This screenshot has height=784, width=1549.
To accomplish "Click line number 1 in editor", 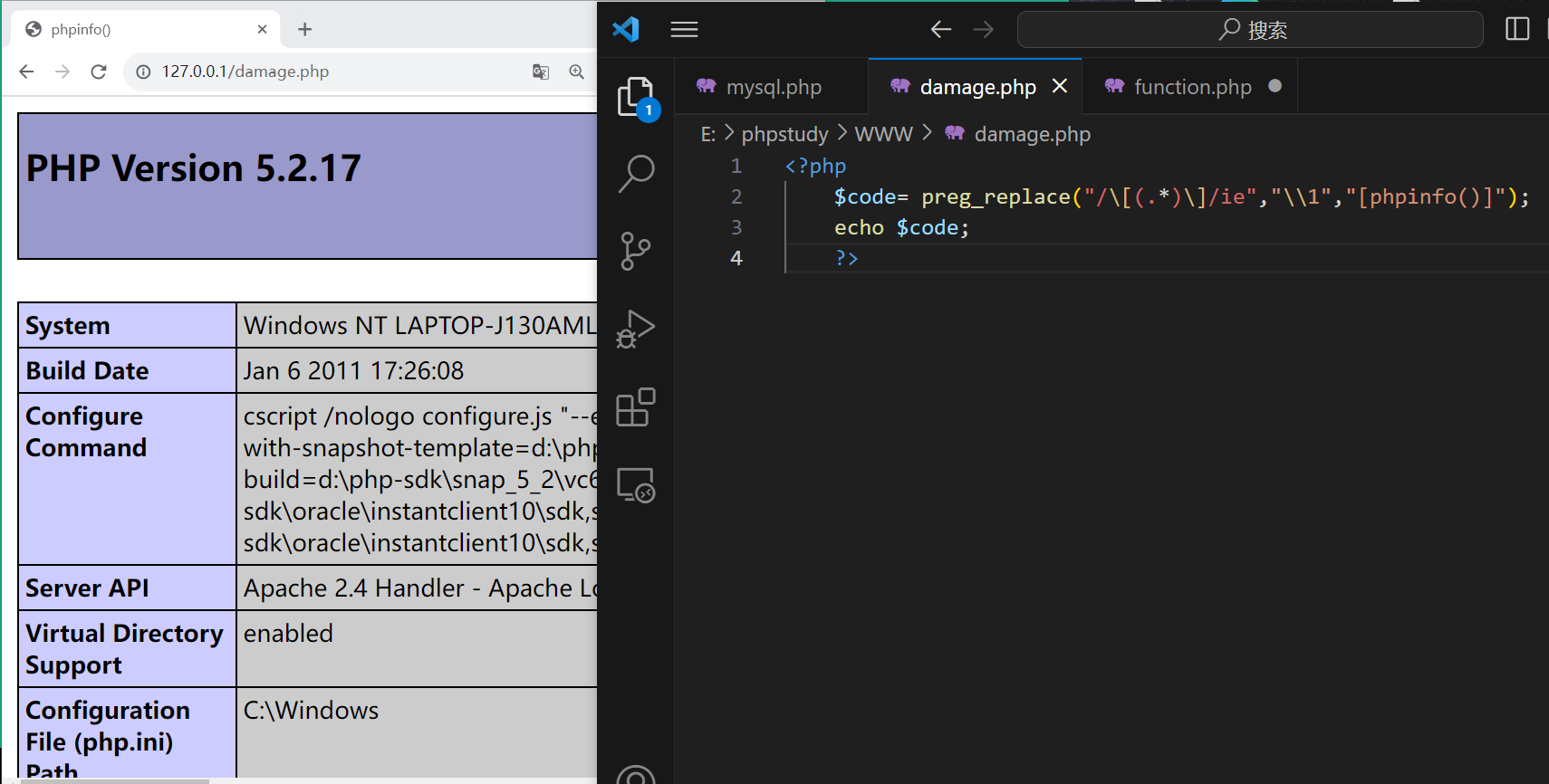I will tap(736, 166).
